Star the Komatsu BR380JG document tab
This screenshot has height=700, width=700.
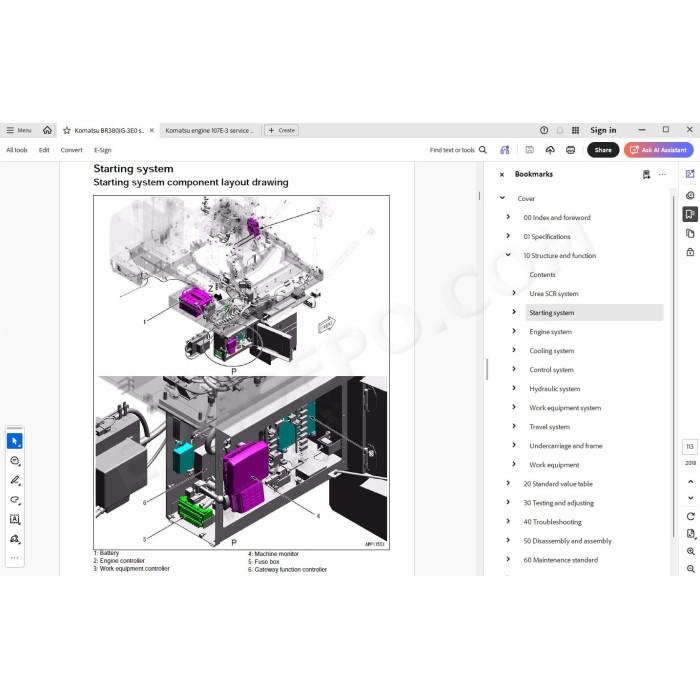click(67, 130)
